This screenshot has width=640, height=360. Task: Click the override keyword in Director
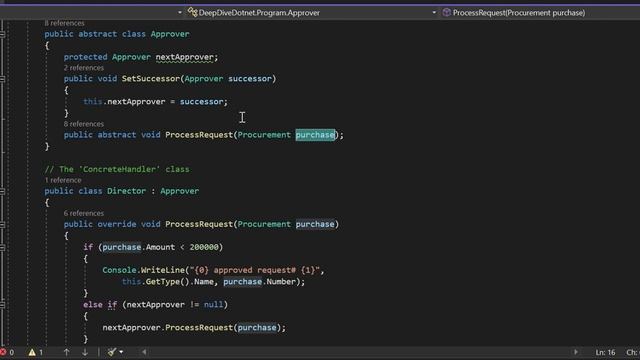click(x=117, y=224)
